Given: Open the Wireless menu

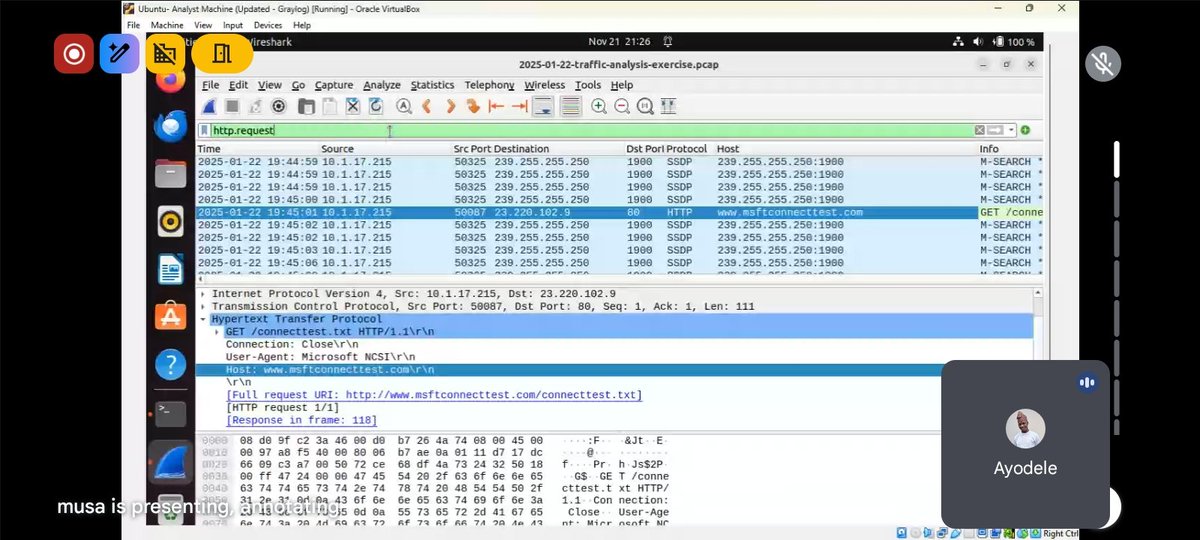Looking at the screenshot, I should 544,85.
